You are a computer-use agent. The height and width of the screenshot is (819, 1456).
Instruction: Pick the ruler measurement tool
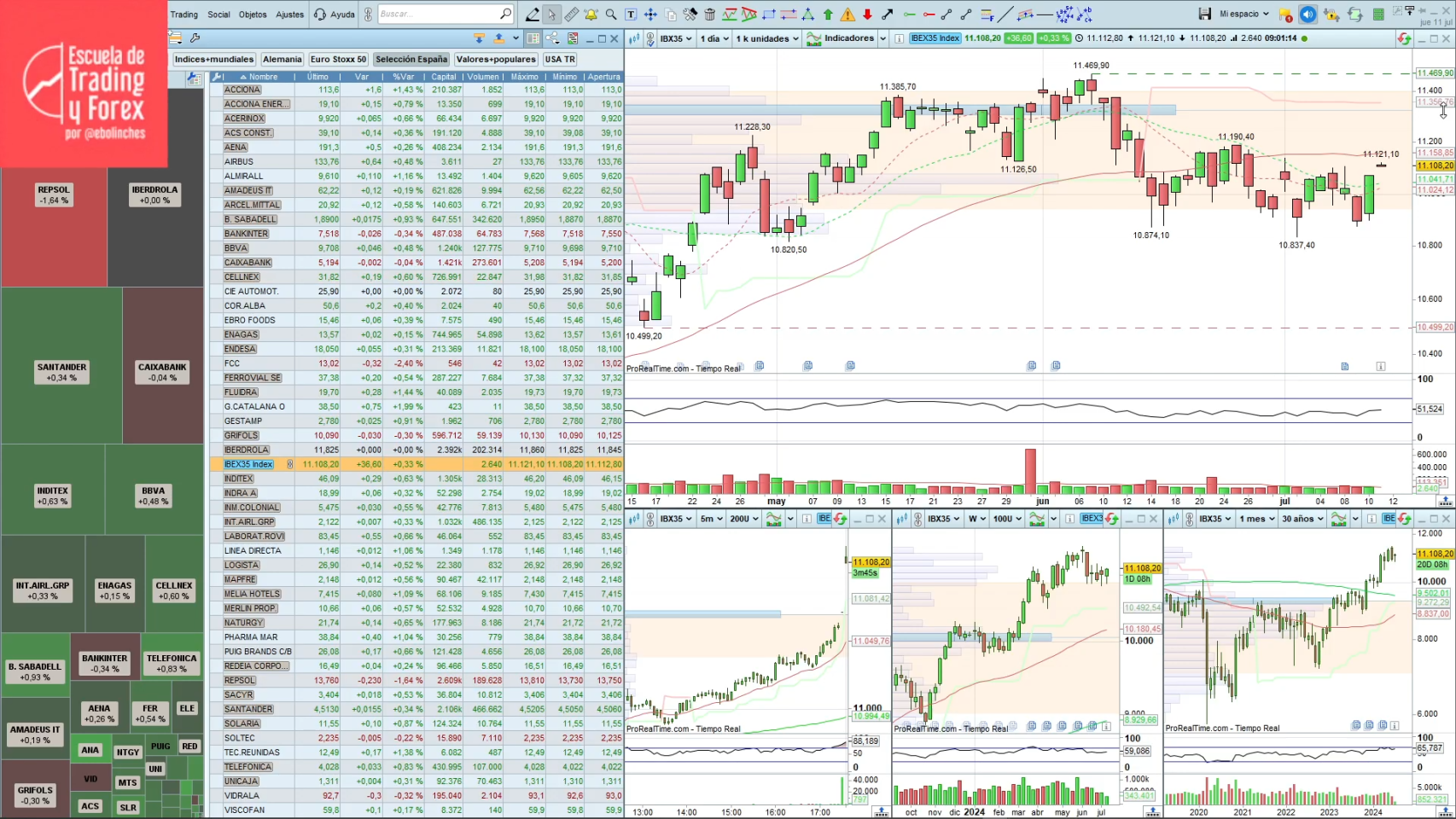tap(571, 15)
